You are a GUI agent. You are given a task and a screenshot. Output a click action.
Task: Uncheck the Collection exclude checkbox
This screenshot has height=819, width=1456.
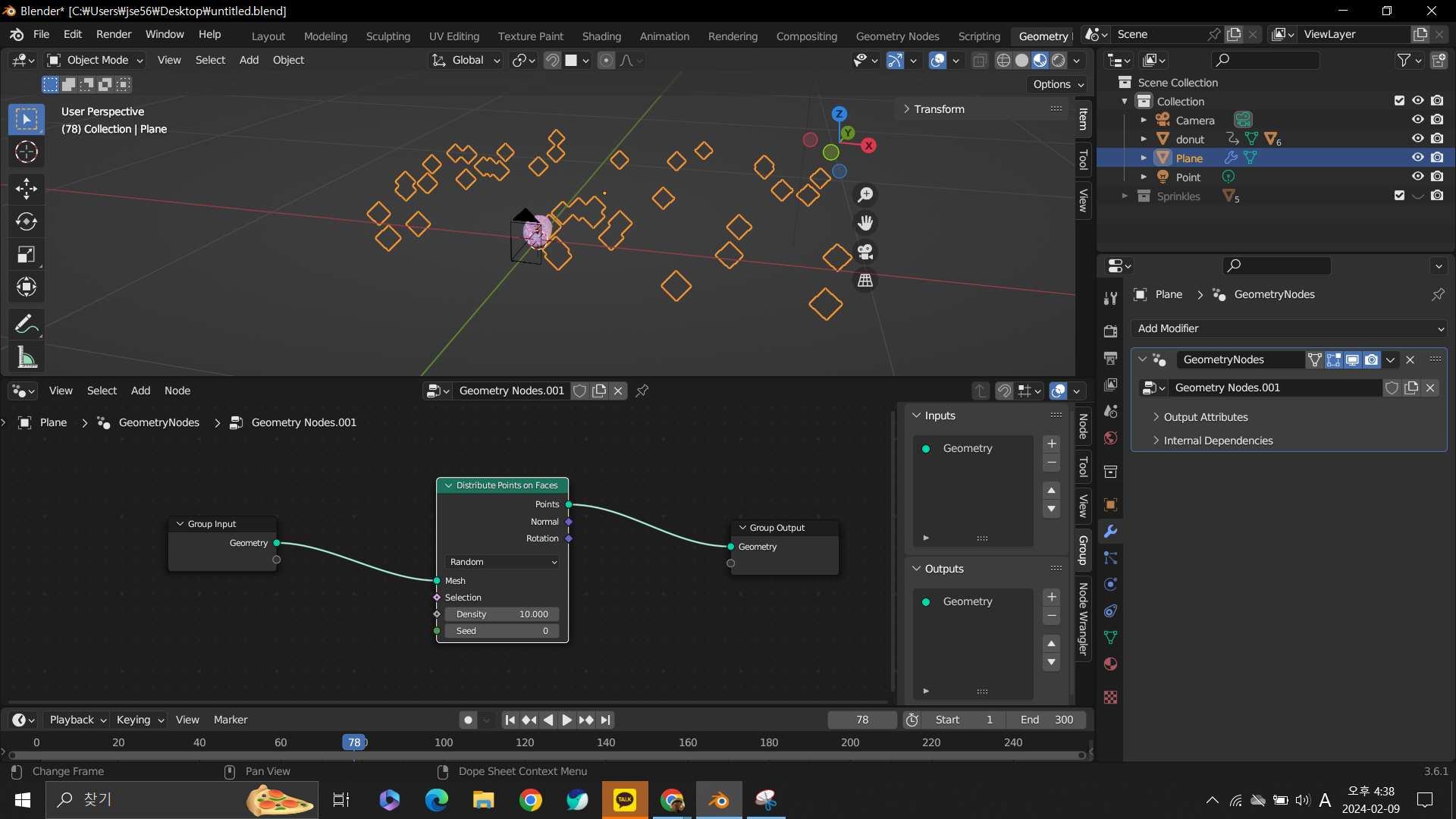pyautogui.click(x=1400, y=101)
